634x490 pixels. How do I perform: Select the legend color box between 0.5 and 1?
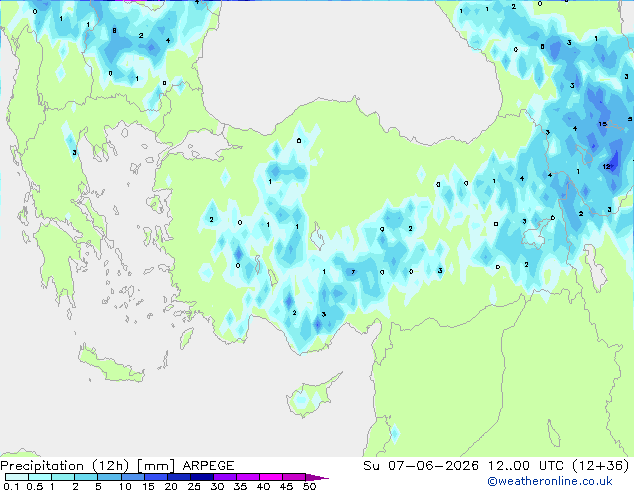pos(40,477)
